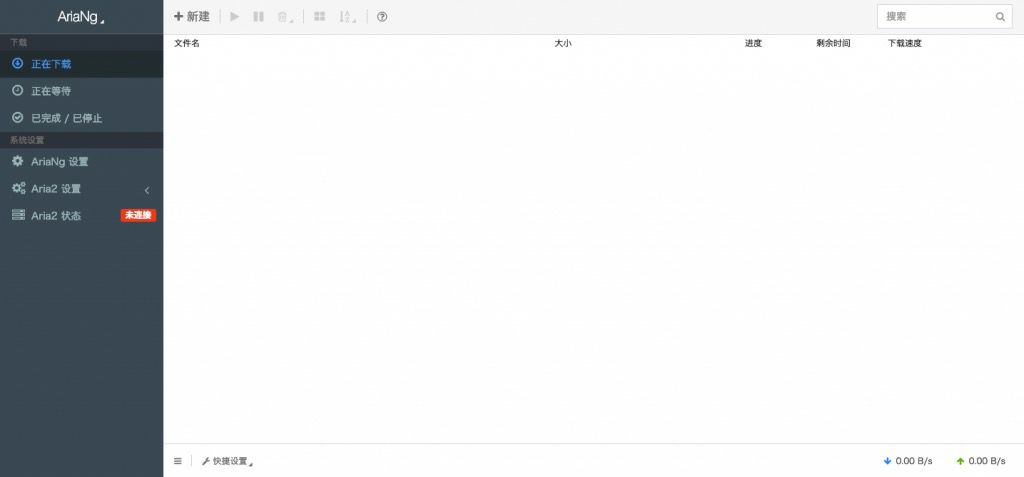Image resolution: width=1024 pixels, height=477 pixels.
Task: Select 正在下载 in the sidebar
Action: [x=51, y=64]
